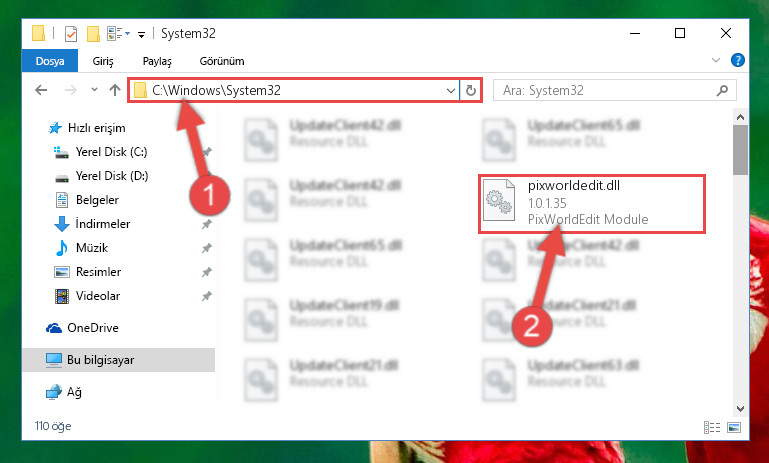The image size is (769, 463).
Task: Click the search magnifier icon
Action: point(722,90)
